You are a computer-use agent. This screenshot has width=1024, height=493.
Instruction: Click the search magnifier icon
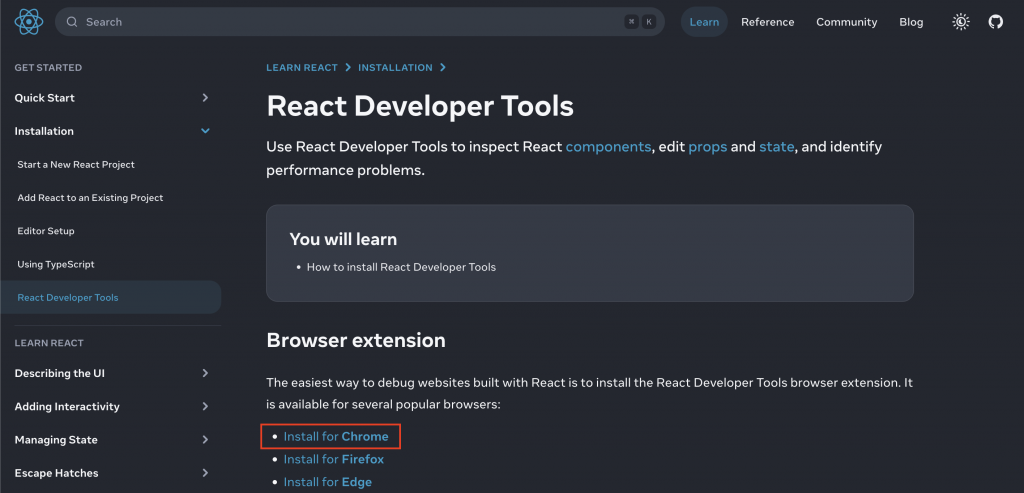click(72, 22)
